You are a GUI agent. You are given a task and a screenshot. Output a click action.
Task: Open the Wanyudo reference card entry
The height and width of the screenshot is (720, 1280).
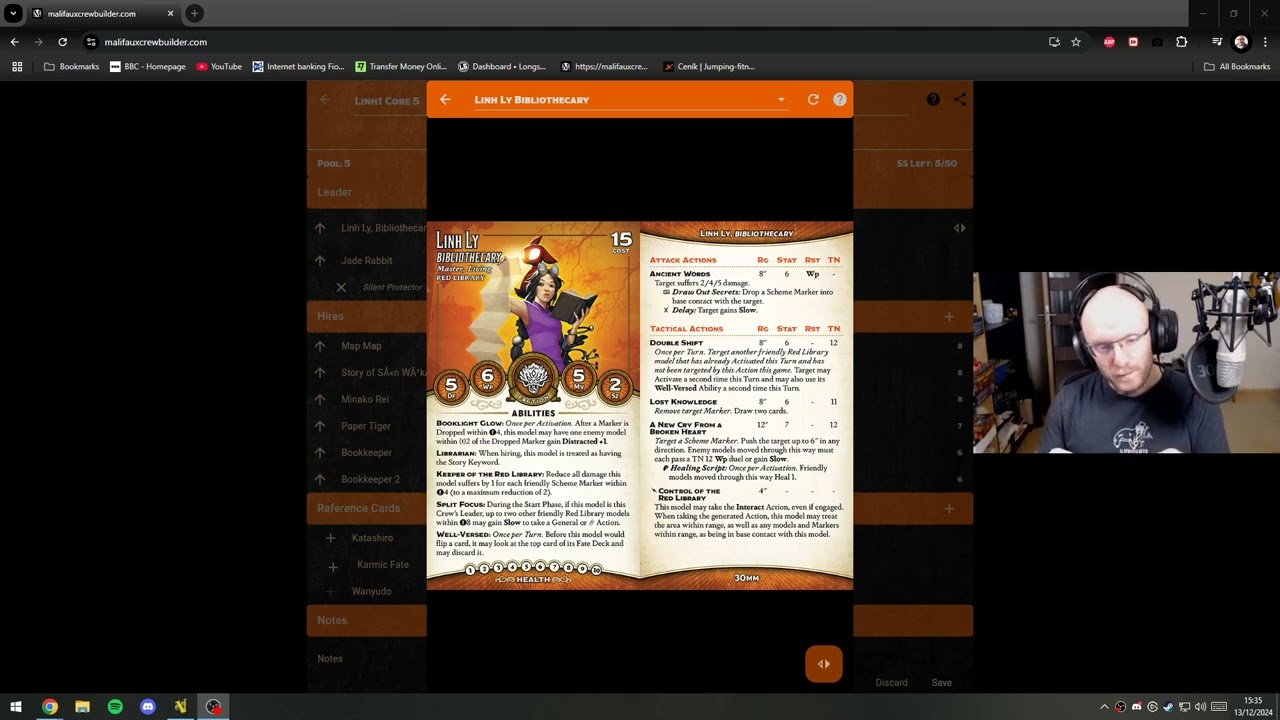pos(372,591)
